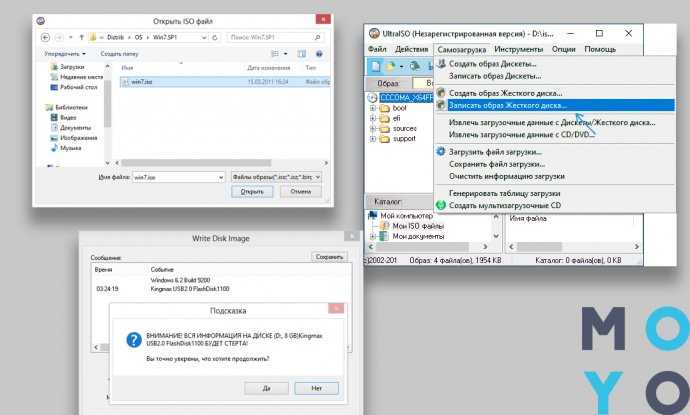Open the blue help icon in the file dialog
Viewport: 690px width, 415px height.
(x=319, y=54)
